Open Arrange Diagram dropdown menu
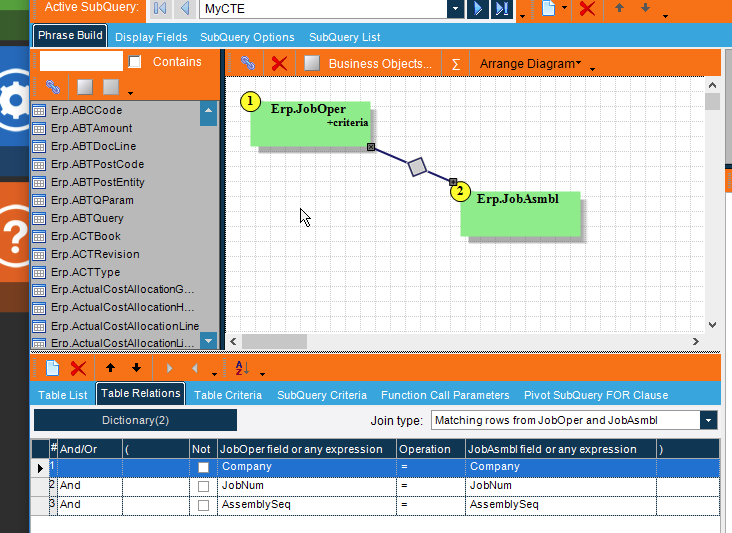 [530, 63]
